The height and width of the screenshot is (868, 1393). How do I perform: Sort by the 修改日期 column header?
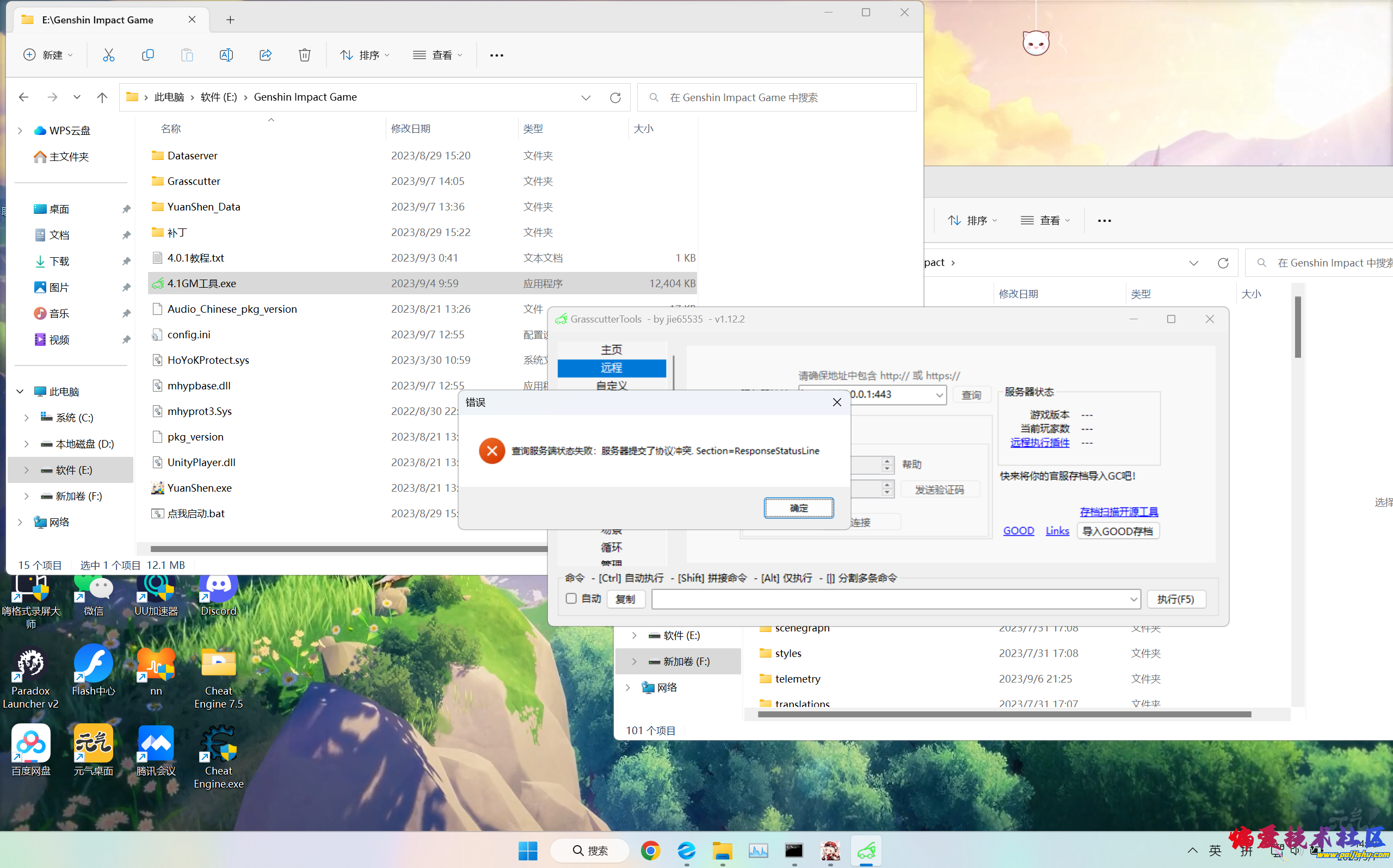pos(410,128)
